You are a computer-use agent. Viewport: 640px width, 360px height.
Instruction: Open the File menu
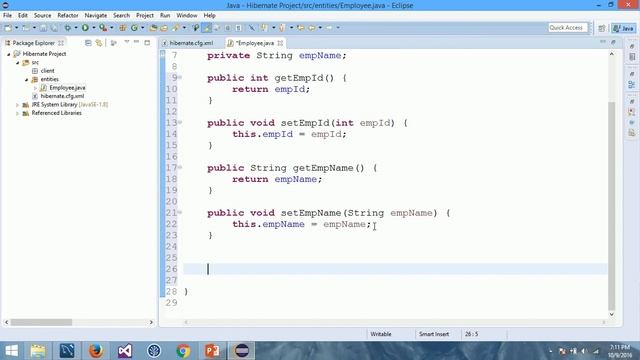click(7, 16)
